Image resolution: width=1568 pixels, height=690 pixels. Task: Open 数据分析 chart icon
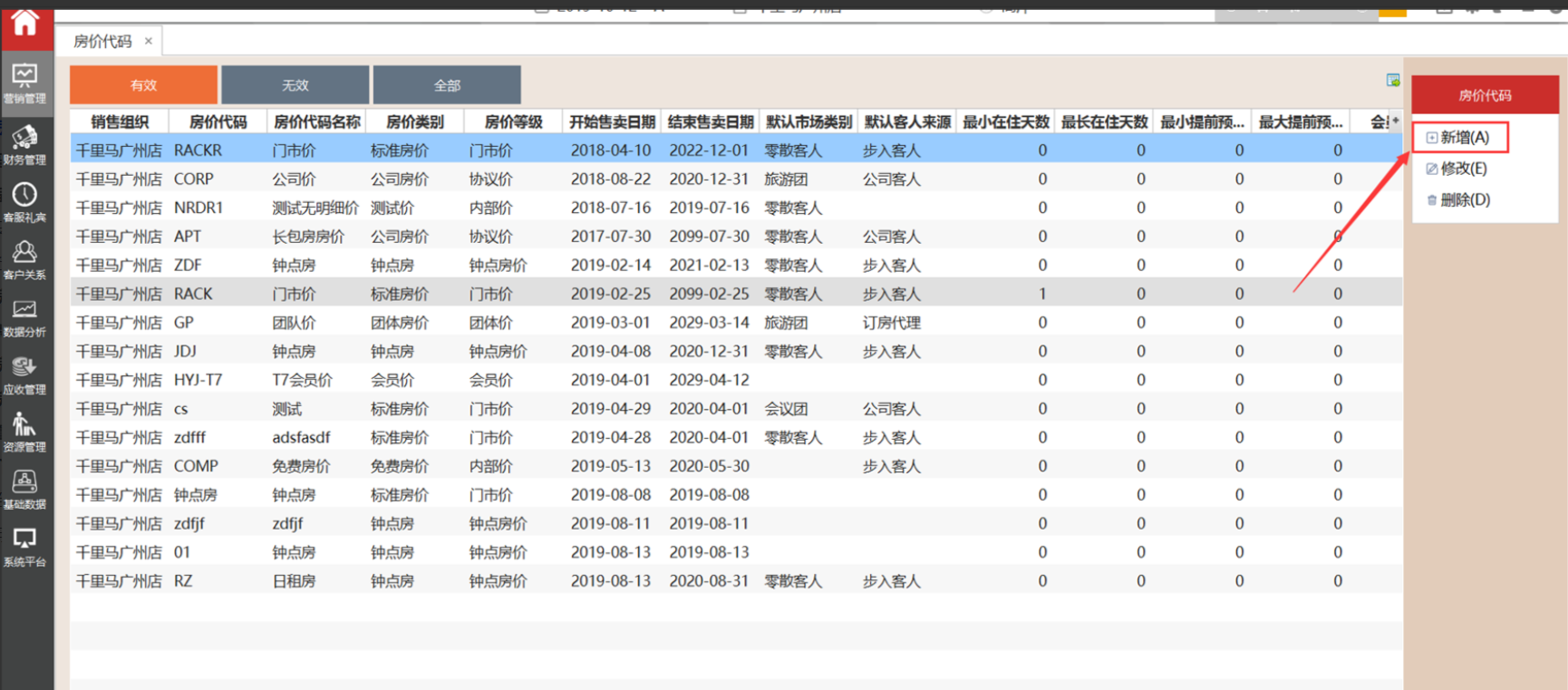(x=24, y=317)
